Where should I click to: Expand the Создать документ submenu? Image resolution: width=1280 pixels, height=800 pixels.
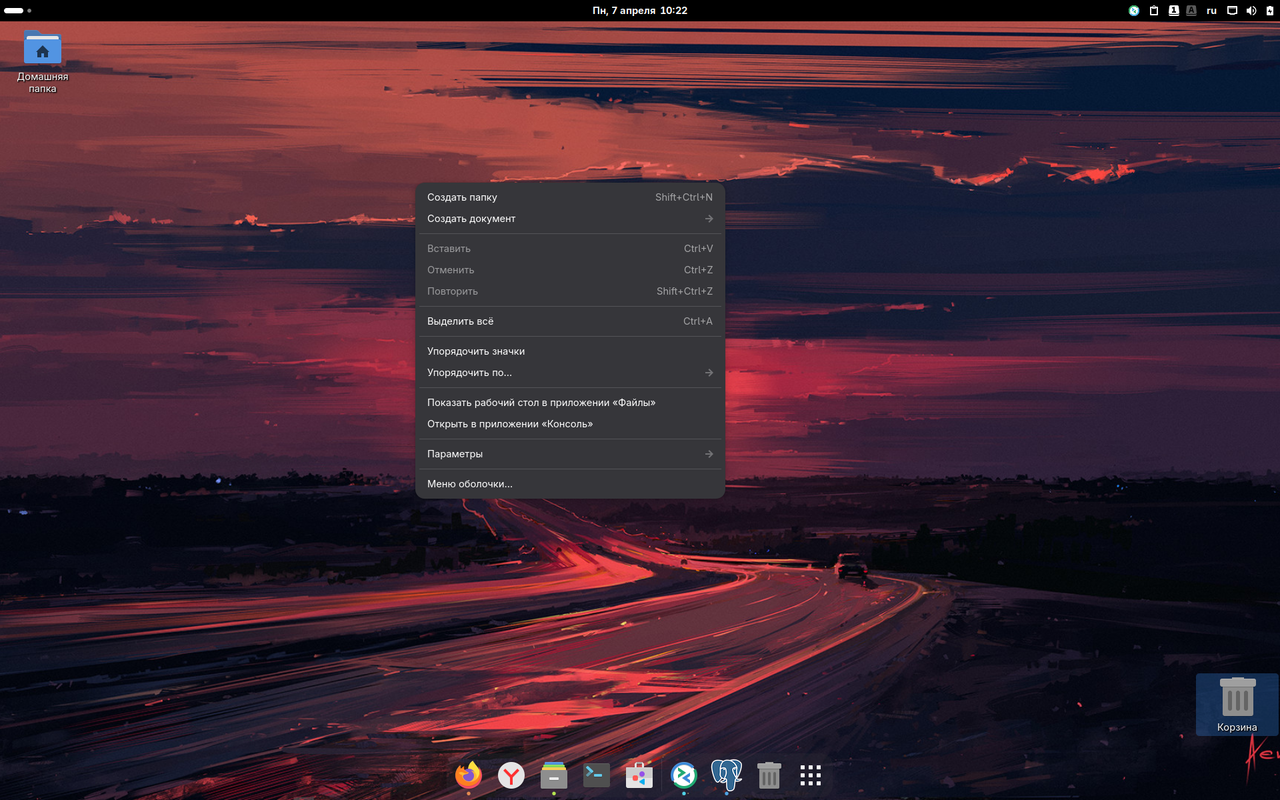coord(570,219)
